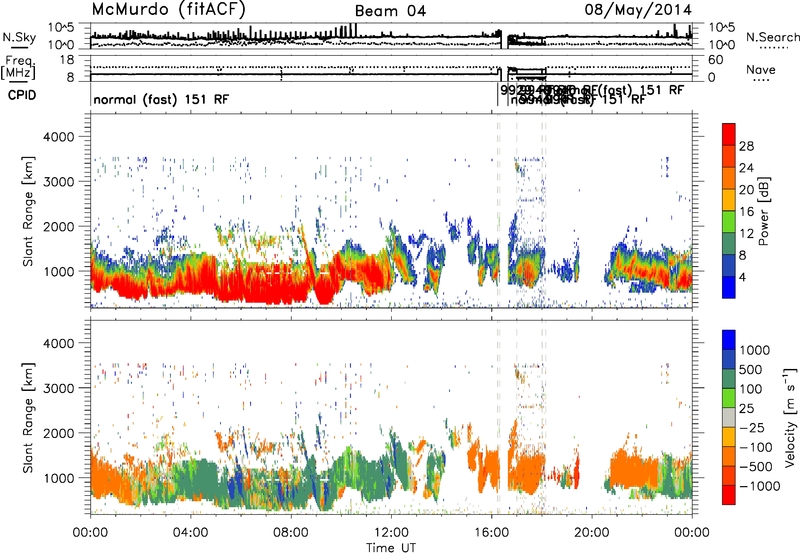Click the velocity colorbar tick value -25
The image size is (800, 554).
pos(755,428)
